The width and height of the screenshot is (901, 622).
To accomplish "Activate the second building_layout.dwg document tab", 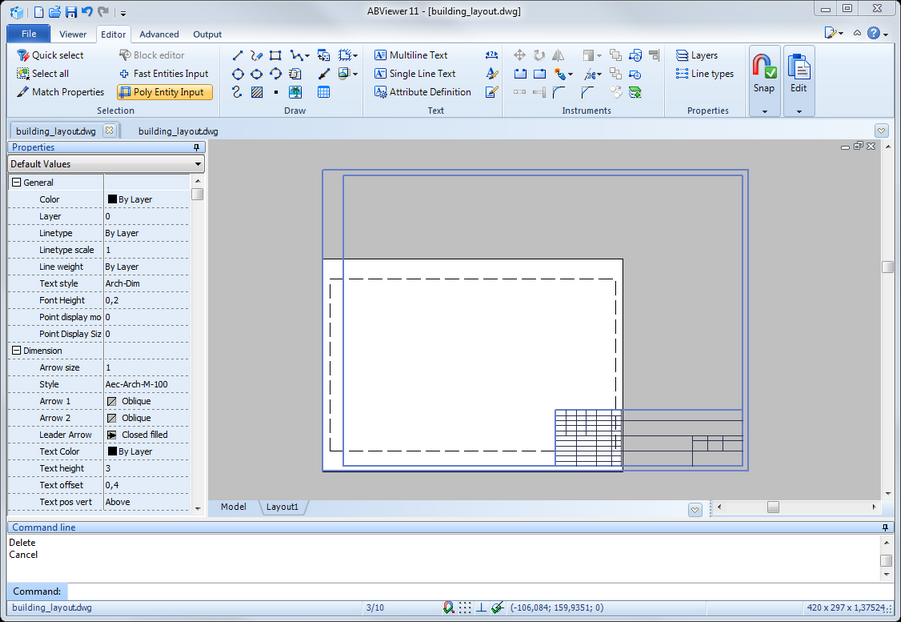I will pyautogui.click(x=178, y=131).
